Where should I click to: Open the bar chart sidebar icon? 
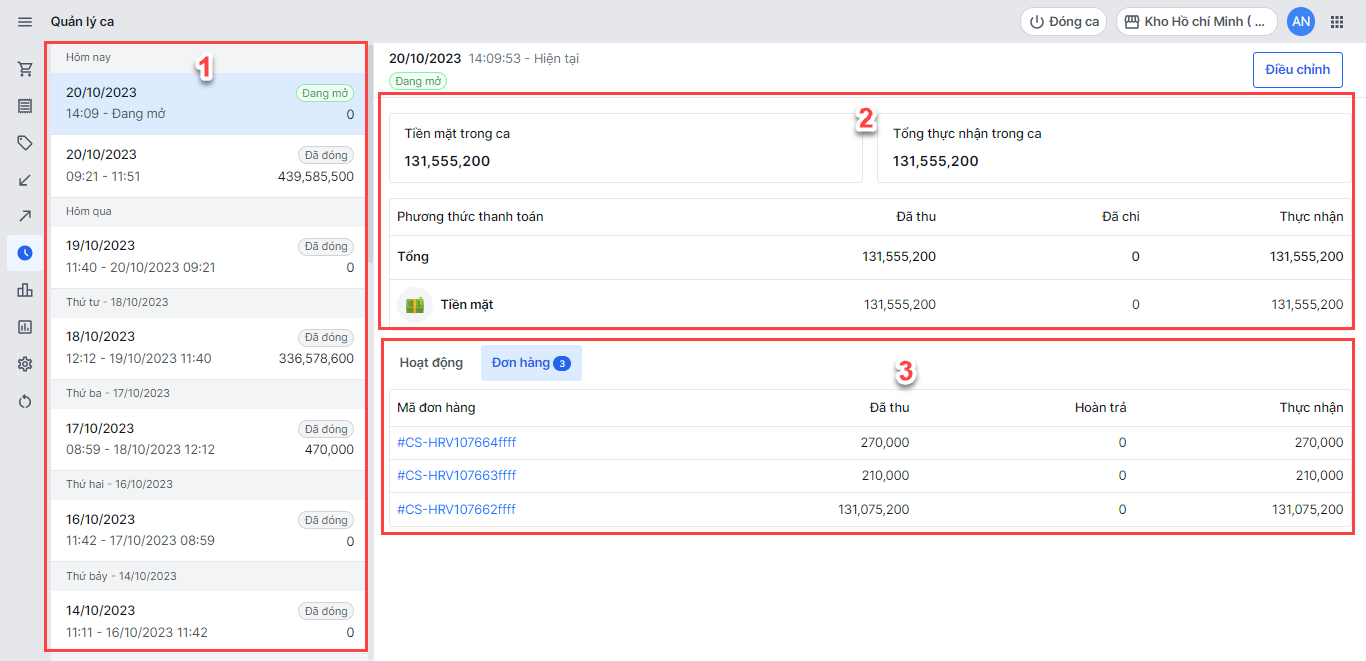(25, 290)
